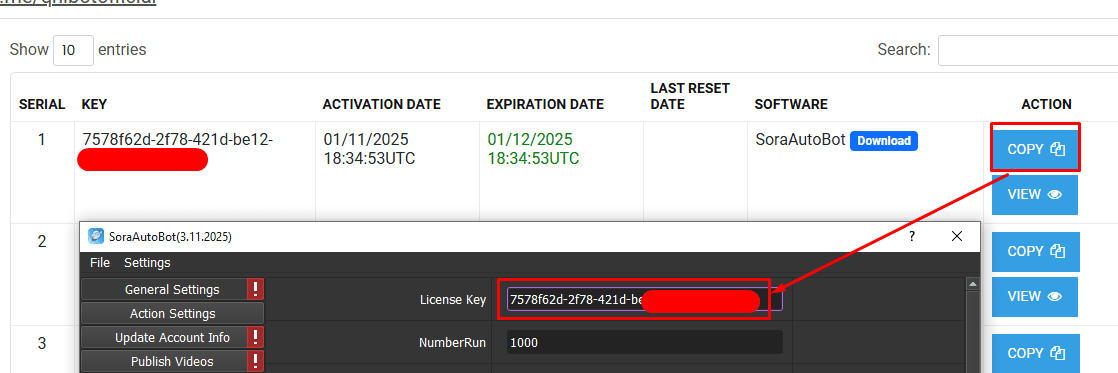Viewport: 1118px width, 373px height.
Task: Click the warning icon beside Publish Videos
Action: (x=255, y=362)
